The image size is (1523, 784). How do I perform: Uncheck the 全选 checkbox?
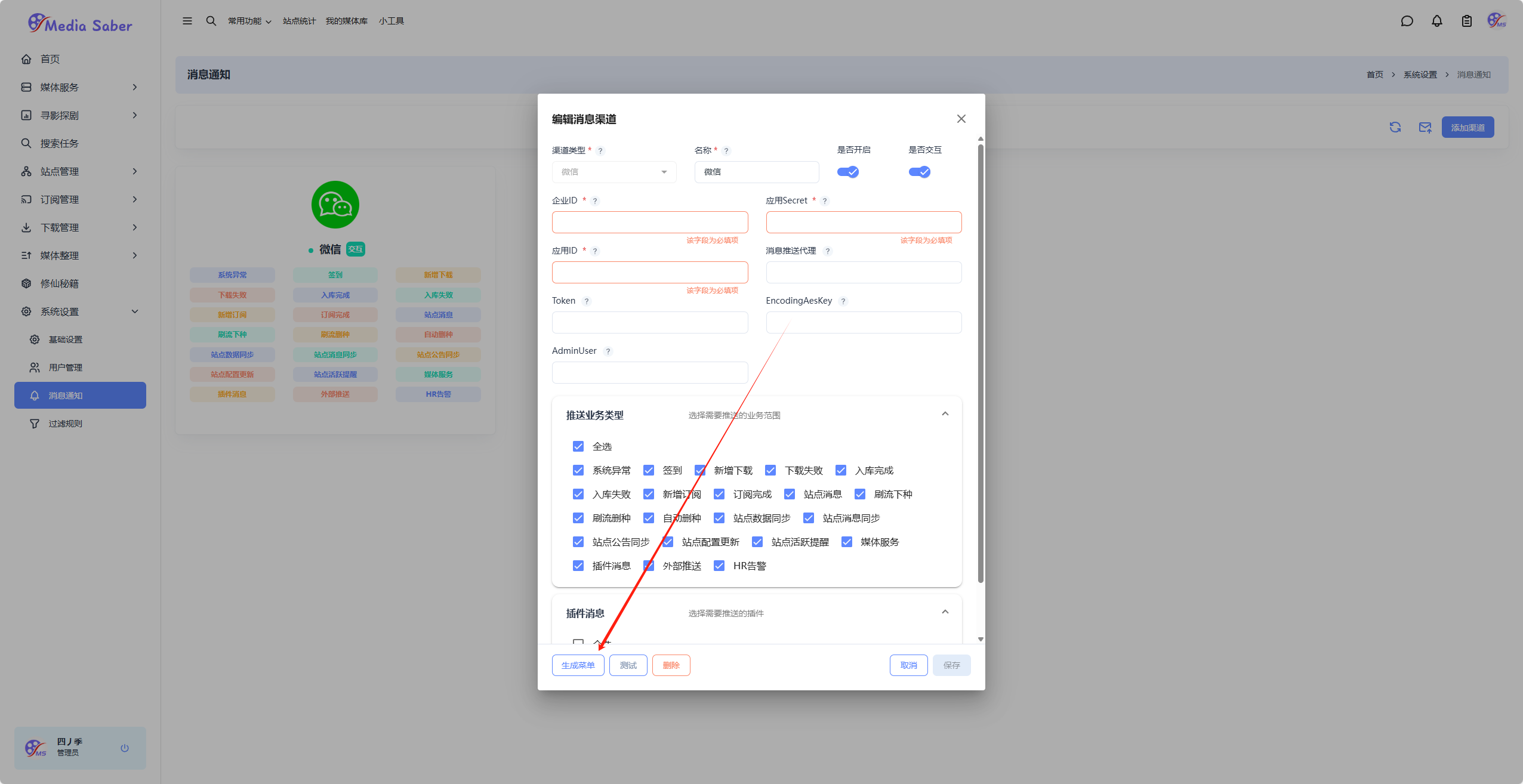578,446
